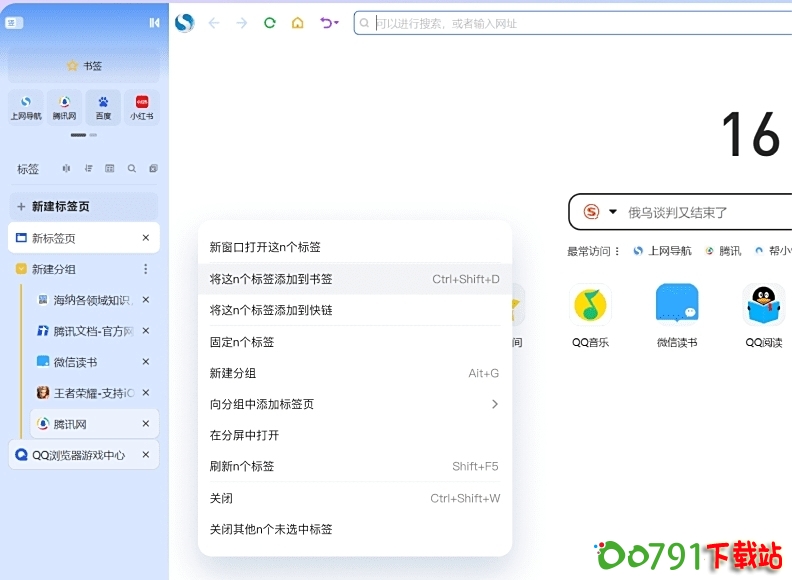Go to the home page icon

click(297, 22)
